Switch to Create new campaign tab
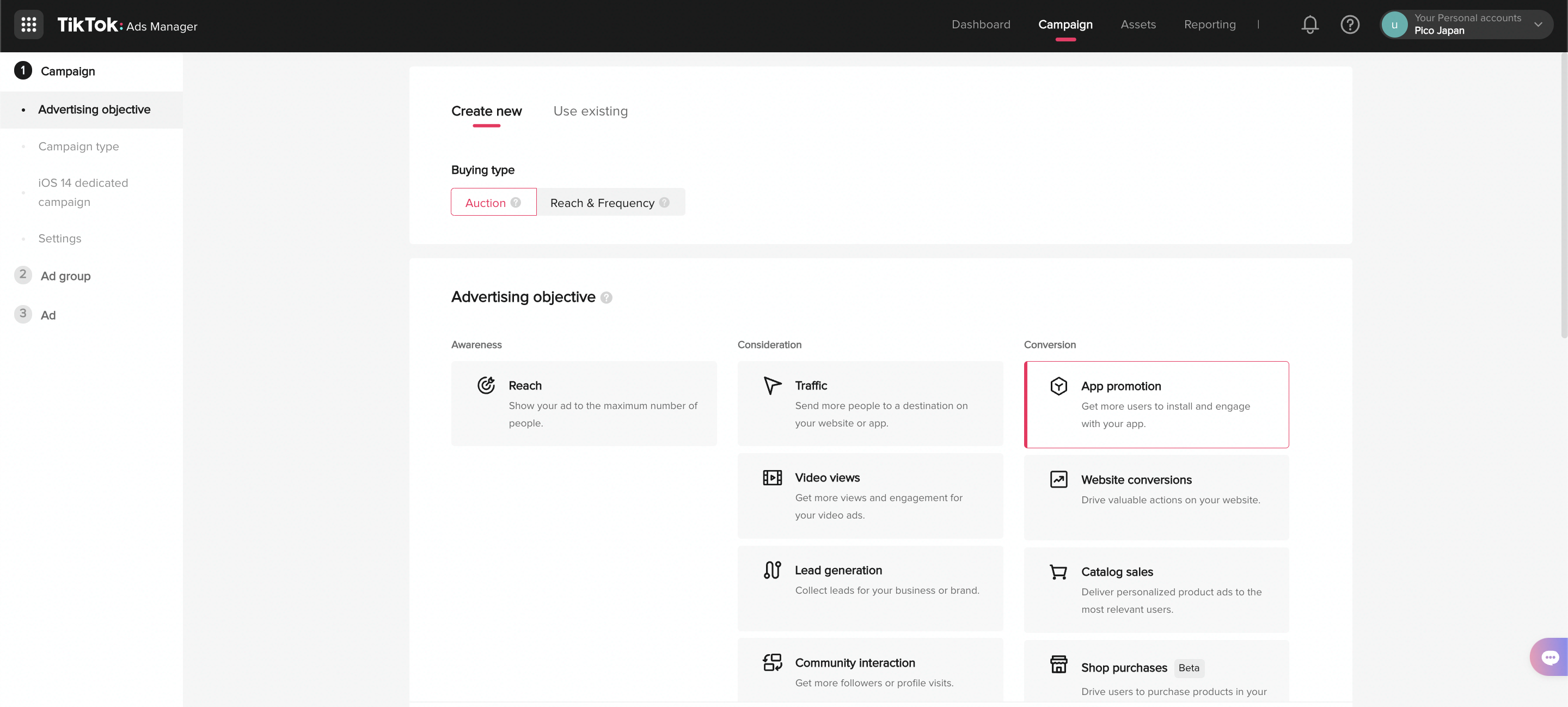 point(486,111)
